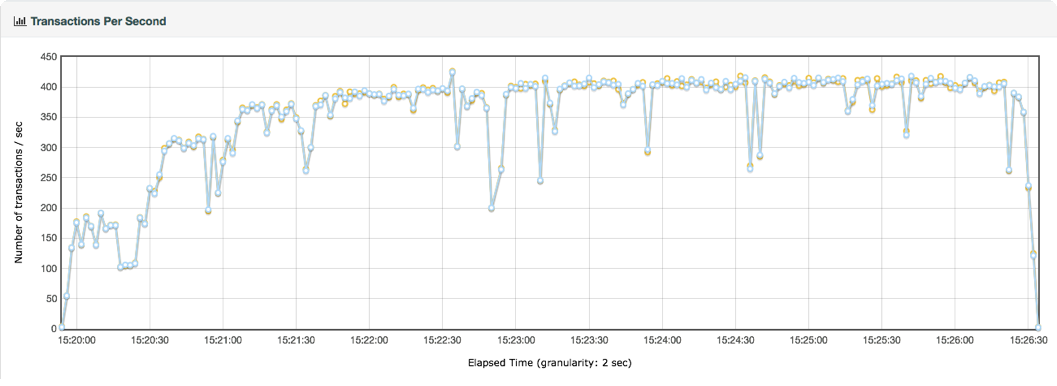This screenshot has width=1057, height=386.
Task: Click the "Number of transactions / sec" axis title
Action: pyautogui.click(x=20, y=193)
